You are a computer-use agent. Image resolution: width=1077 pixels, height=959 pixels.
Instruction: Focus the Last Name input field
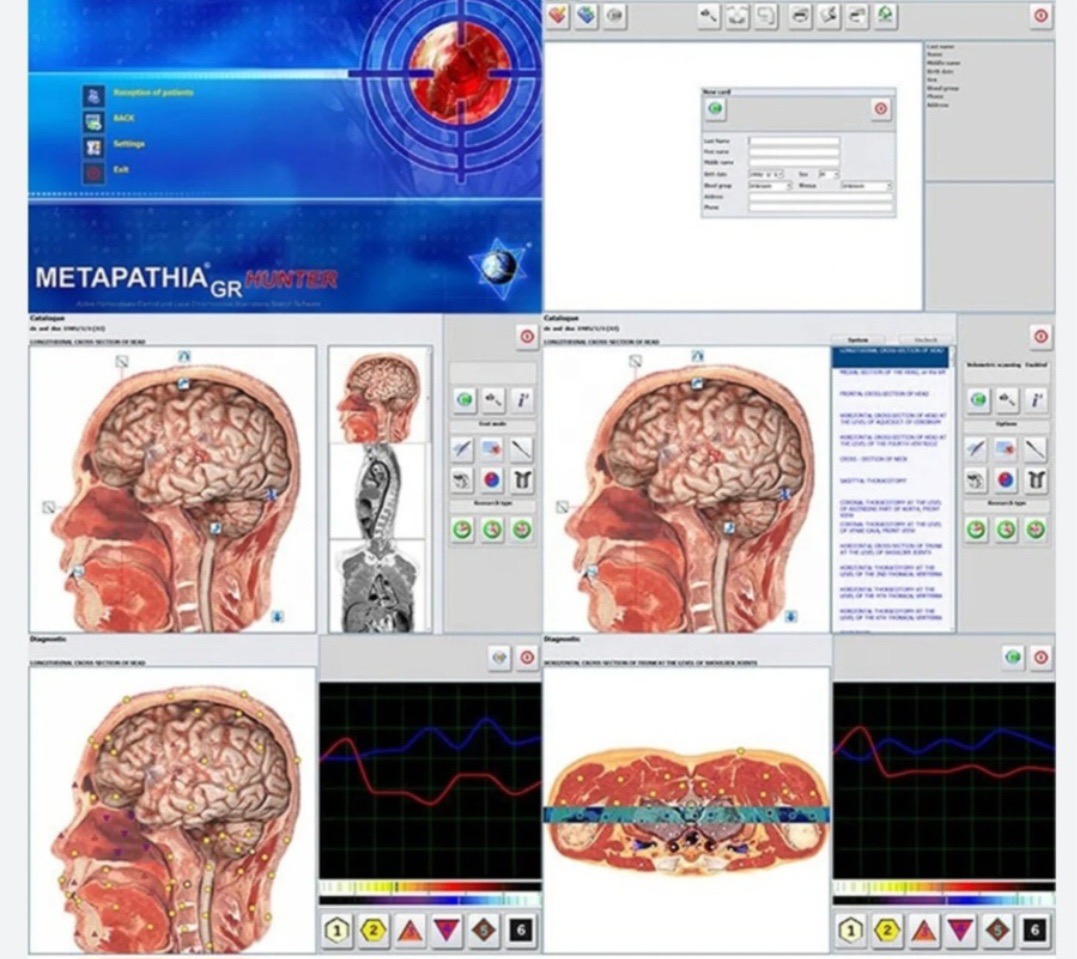coord(795,141)
